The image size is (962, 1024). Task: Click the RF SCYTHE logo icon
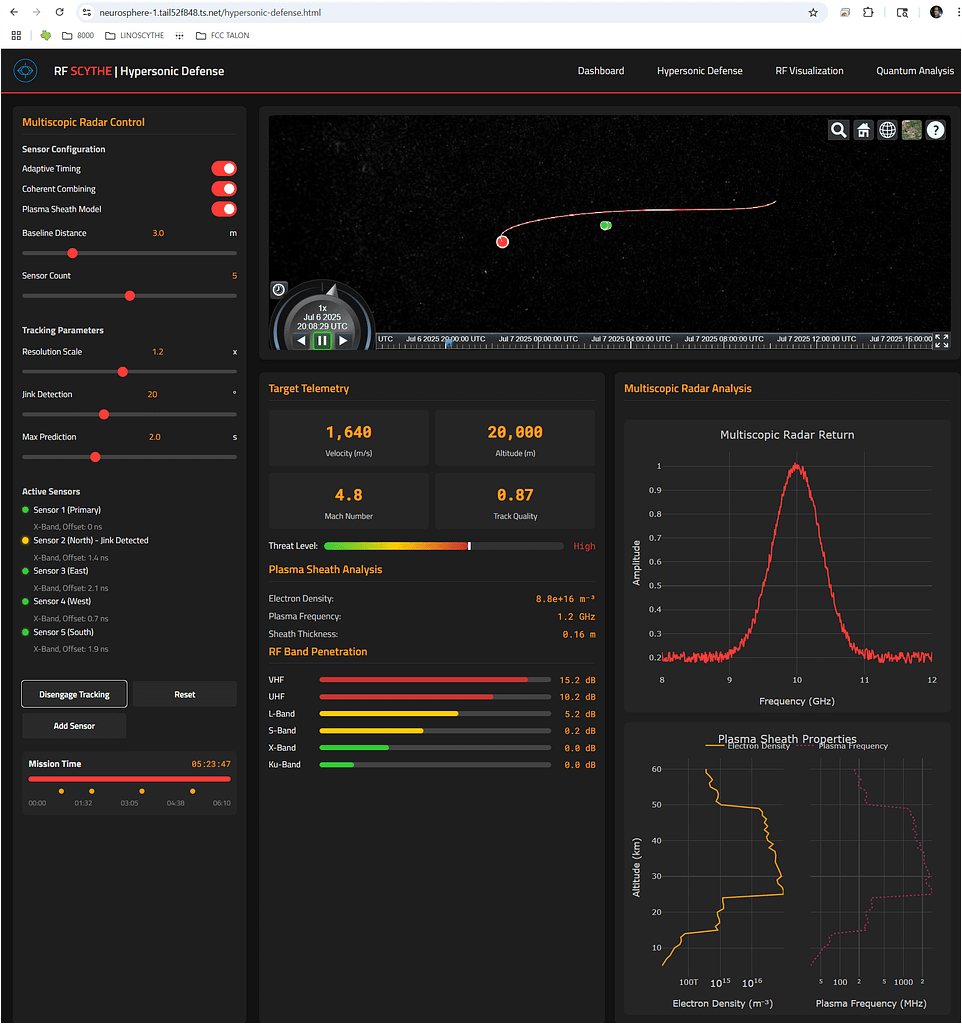point(25,71)
